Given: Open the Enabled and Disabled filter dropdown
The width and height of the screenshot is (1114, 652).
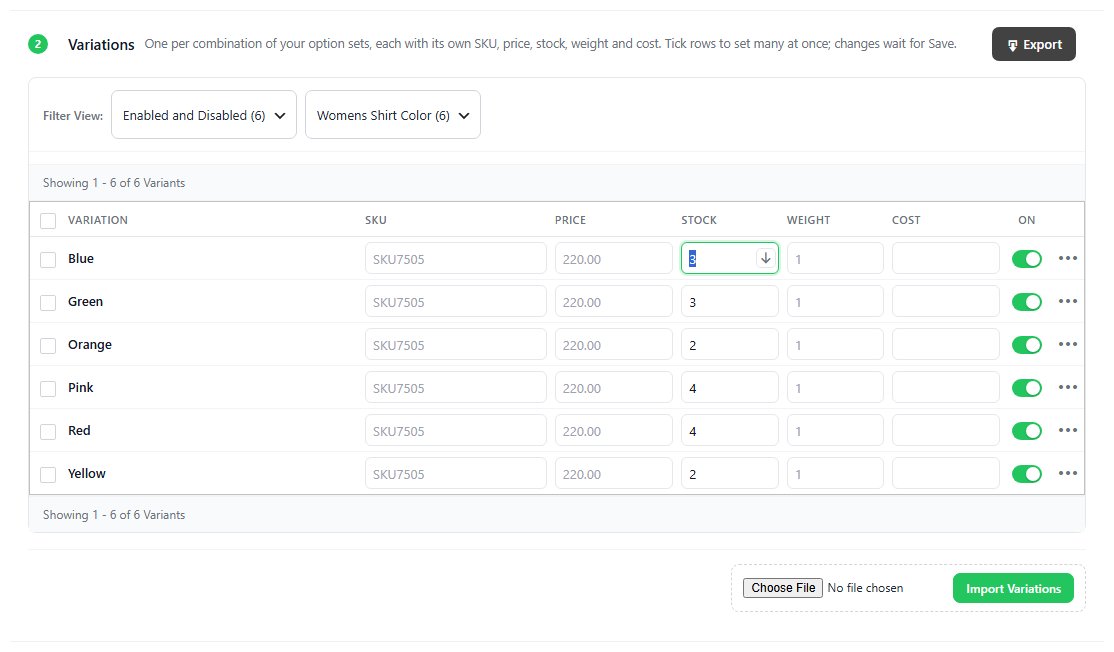Looking at the screenshot, I should tap(204, 115).
